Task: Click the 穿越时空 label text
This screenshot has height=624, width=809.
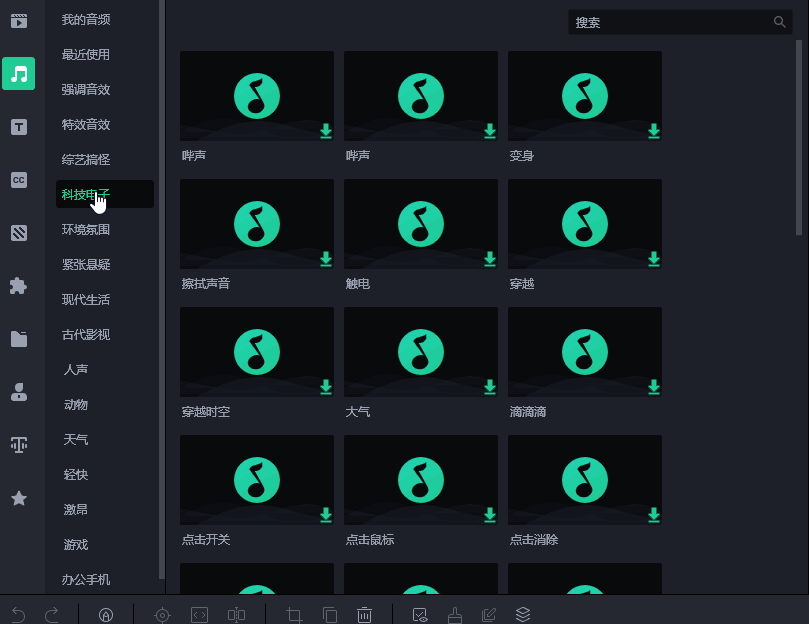Action: point(206,411)
